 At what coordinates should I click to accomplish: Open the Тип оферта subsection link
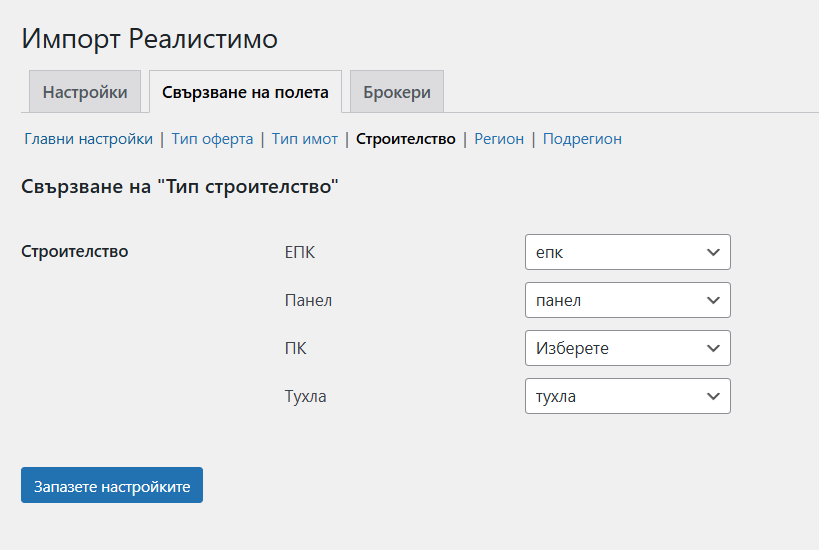click(x=212, y=139)
